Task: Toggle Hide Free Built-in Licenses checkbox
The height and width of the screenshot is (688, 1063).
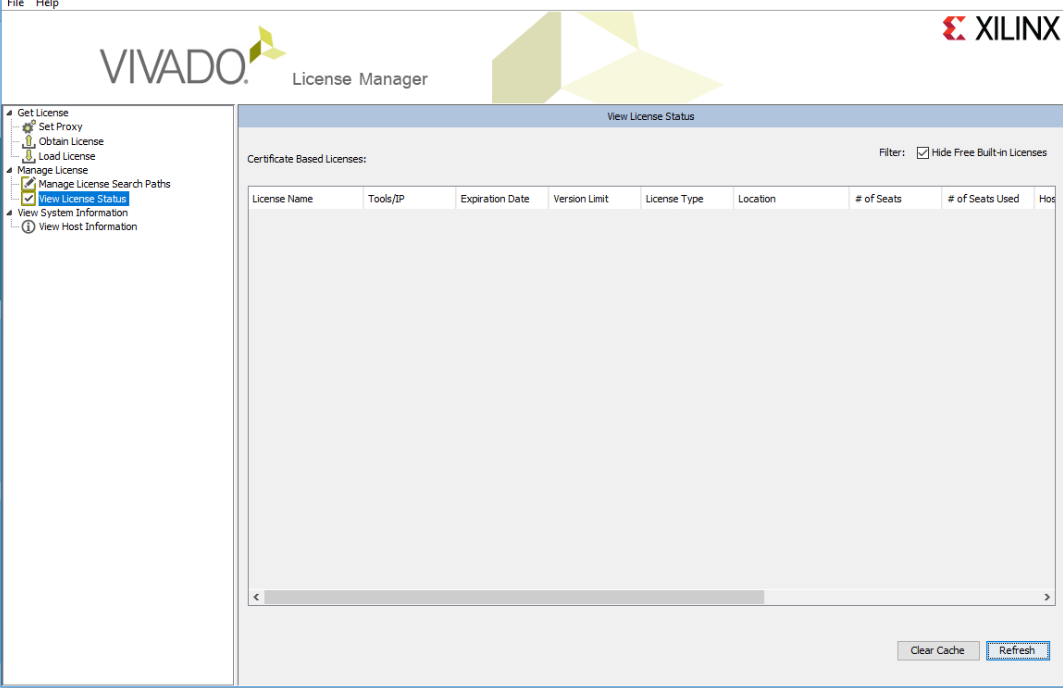Action: [923, 153]
